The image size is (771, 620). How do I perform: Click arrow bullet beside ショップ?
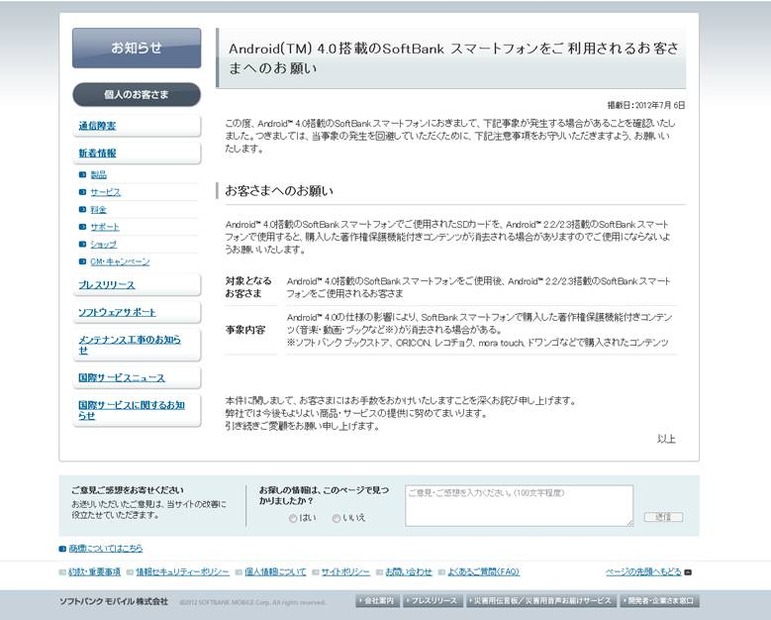click(82, 244)
